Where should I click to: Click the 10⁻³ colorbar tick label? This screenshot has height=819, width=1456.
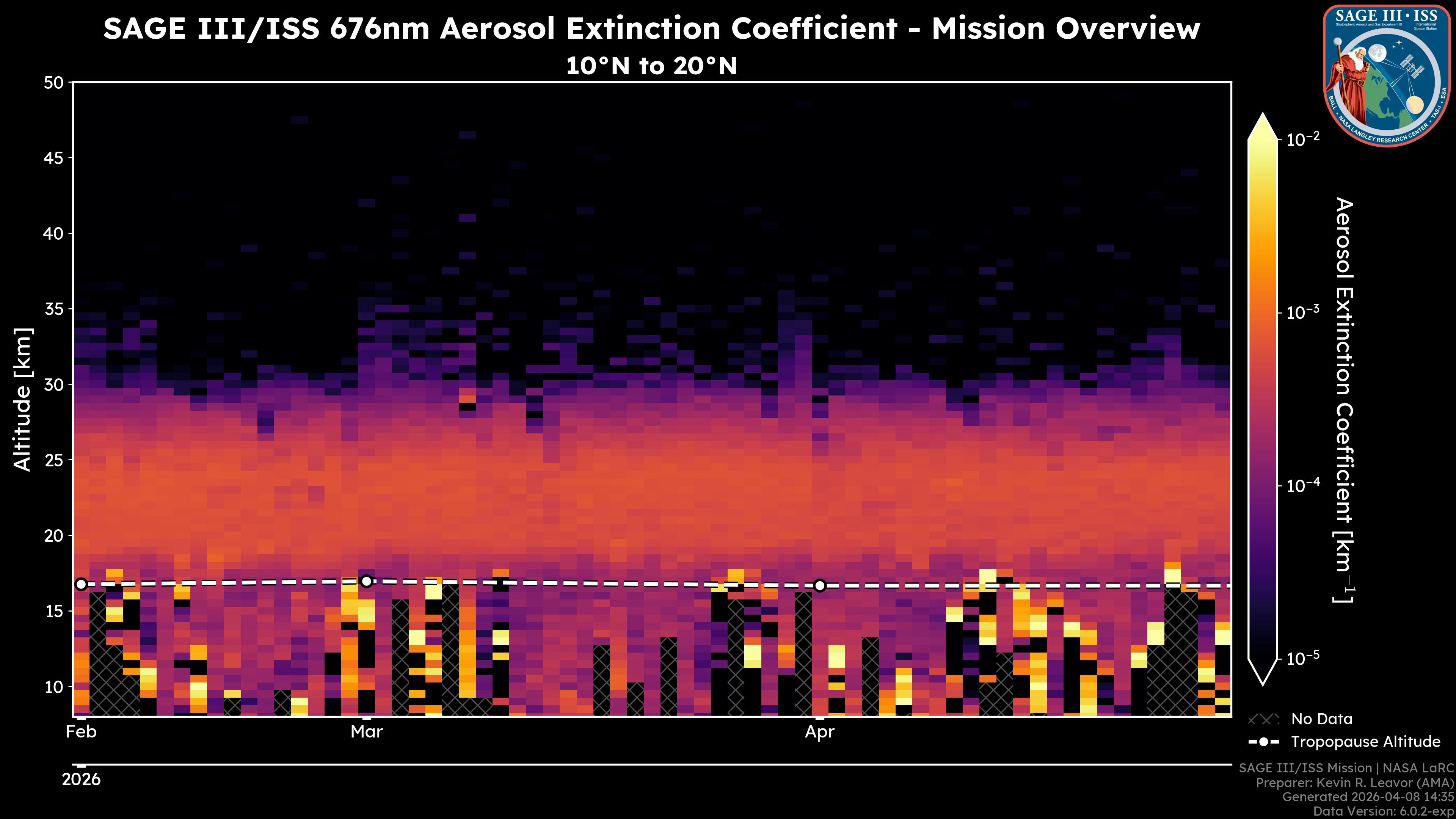pyautogui.click(x=1304, y=312)
